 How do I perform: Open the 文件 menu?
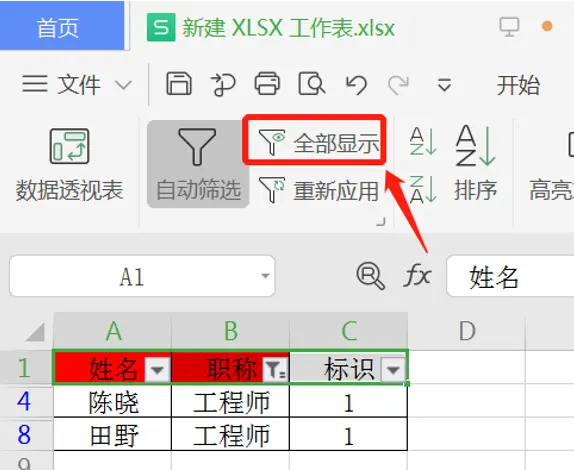(x=79, y=85)
